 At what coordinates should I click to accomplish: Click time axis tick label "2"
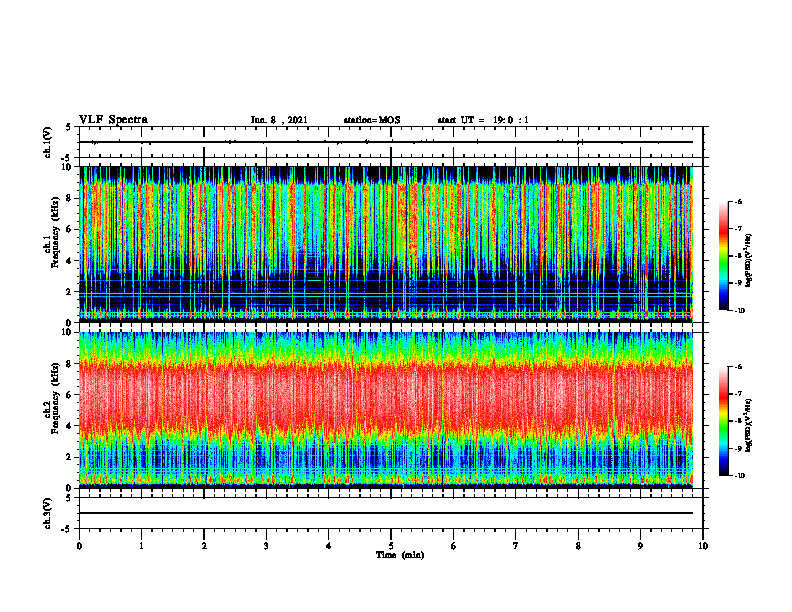pyautogui.click(x=204, y=546)
